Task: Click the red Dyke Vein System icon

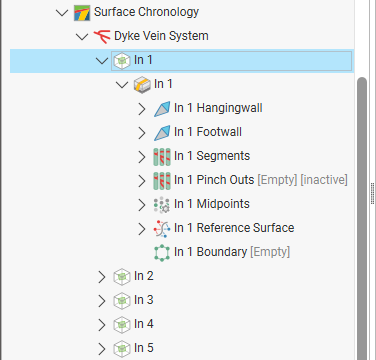Action: (x=102, y=36)
